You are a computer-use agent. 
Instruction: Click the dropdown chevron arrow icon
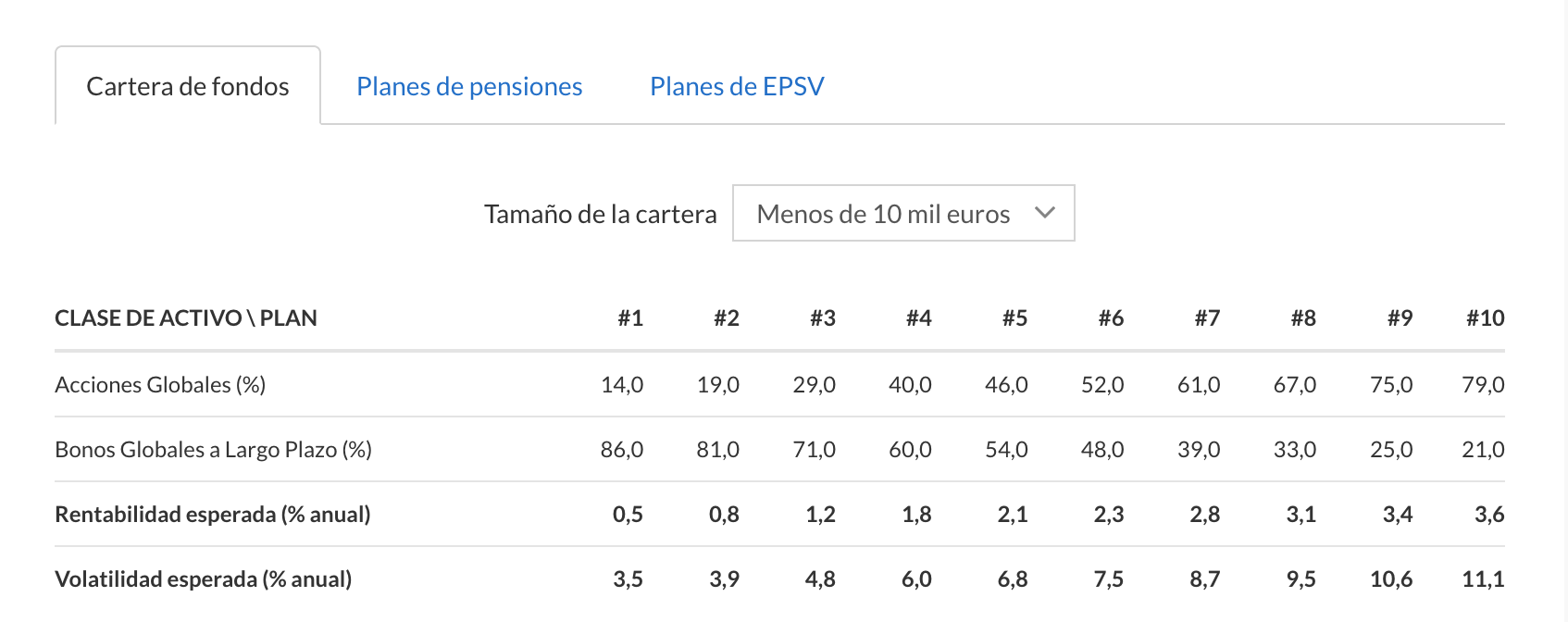[1045, 213]
